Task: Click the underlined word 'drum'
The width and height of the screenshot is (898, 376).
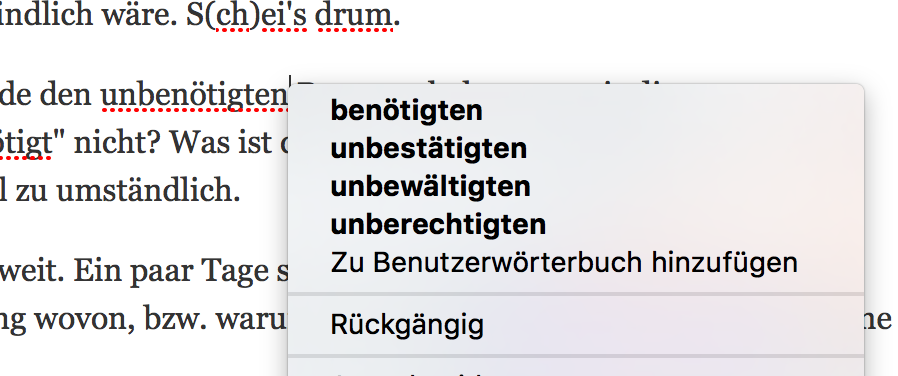Action: [x=353, y=17]
